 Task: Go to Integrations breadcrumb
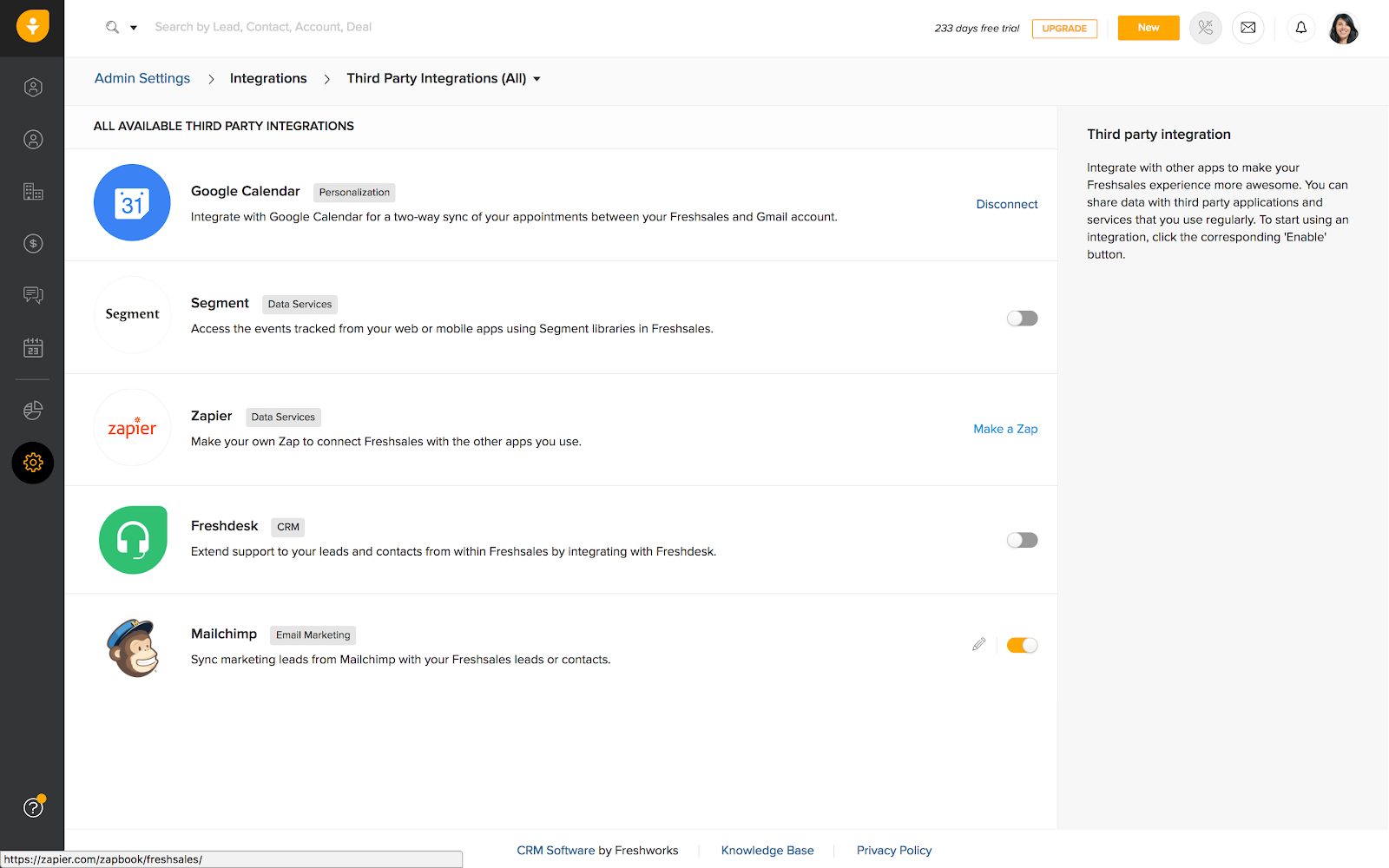(x=268, y=78)
